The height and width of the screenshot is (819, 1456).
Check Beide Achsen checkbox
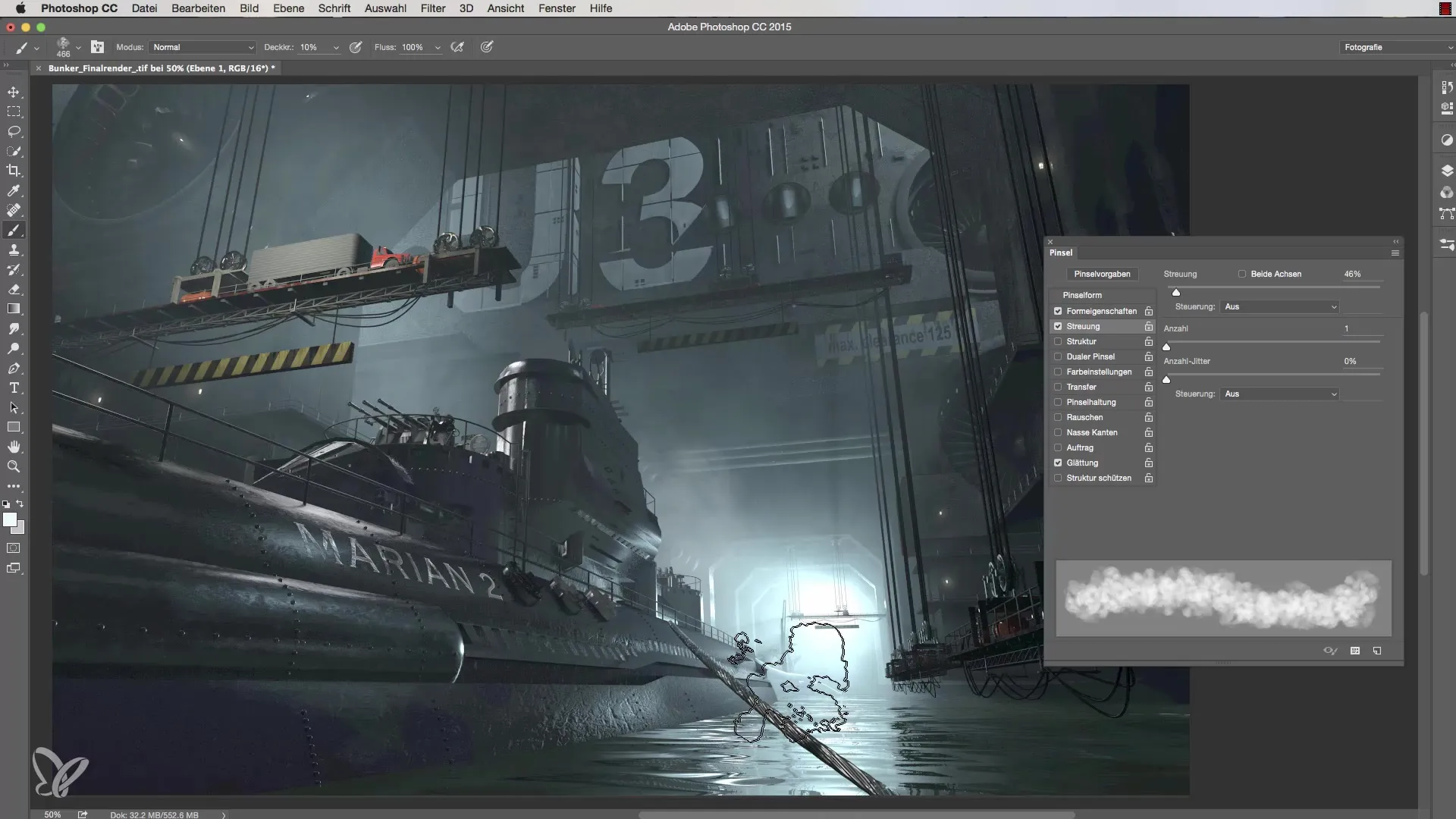point(1242,275)
